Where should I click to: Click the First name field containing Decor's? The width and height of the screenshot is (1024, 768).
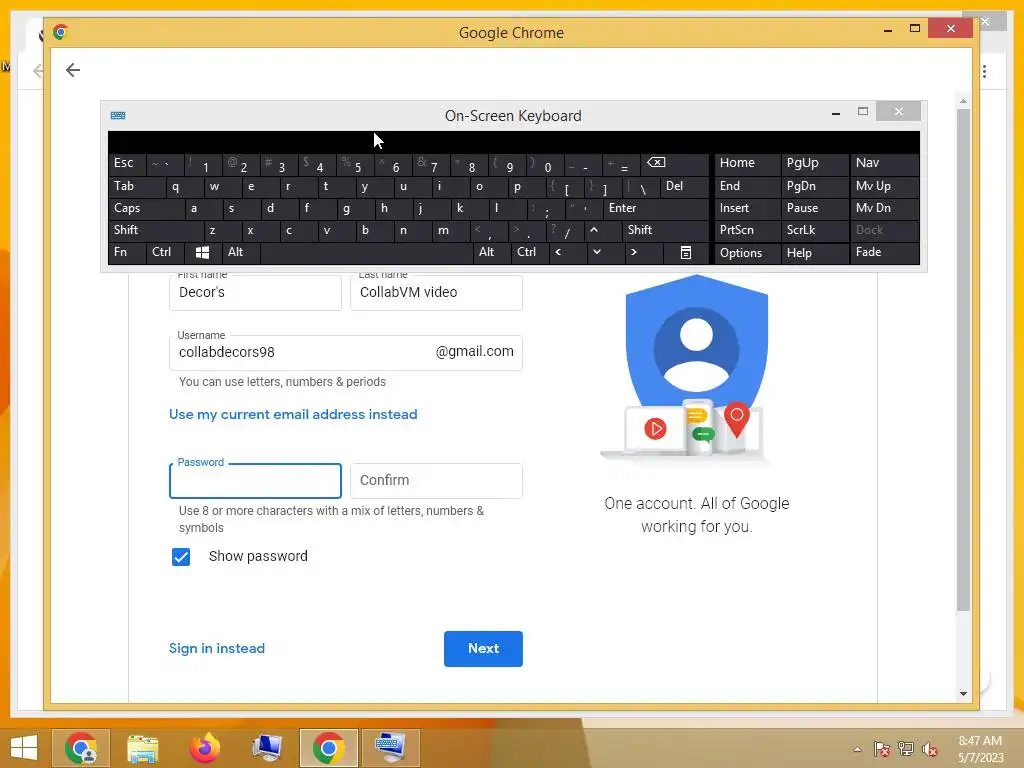(x=255, y=293)
